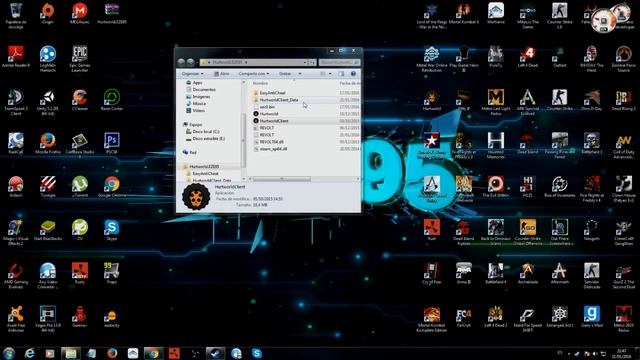Open the Compartir con dropdown
This screenshot has height=360, width=640.
click(x=253, y=73)
